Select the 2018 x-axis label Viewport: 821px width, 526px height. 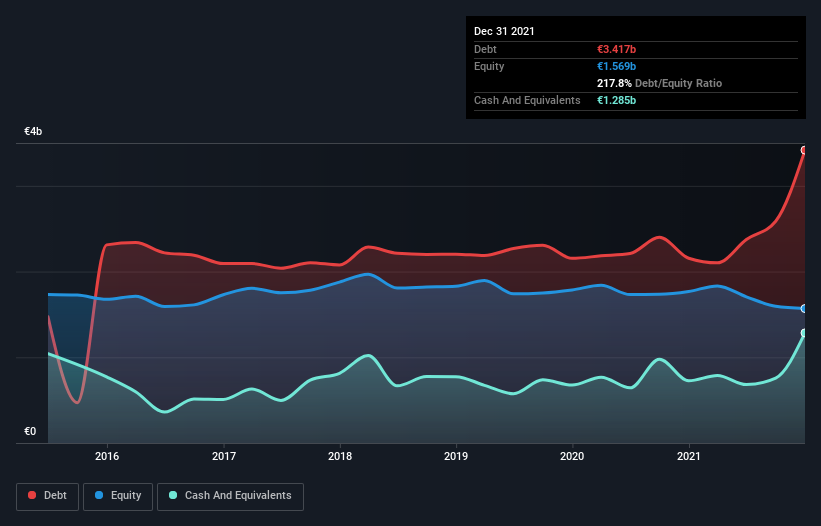pyautogui.click(x=340, y=456)
